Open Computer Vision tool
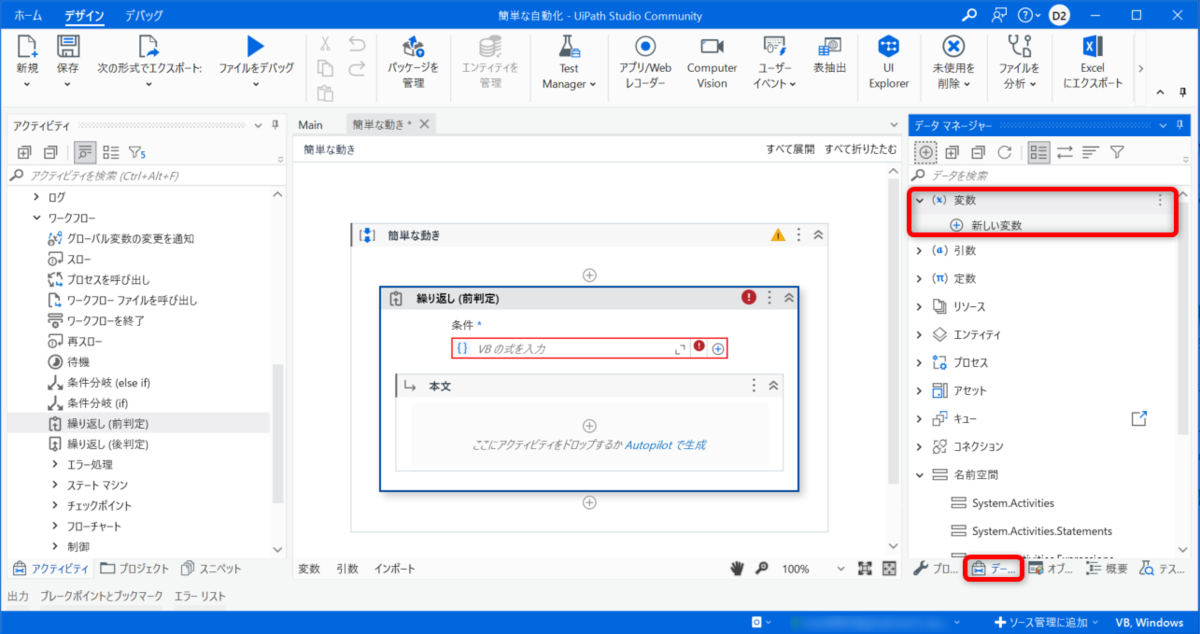1200x634 pixels. (x=712, y=63)
